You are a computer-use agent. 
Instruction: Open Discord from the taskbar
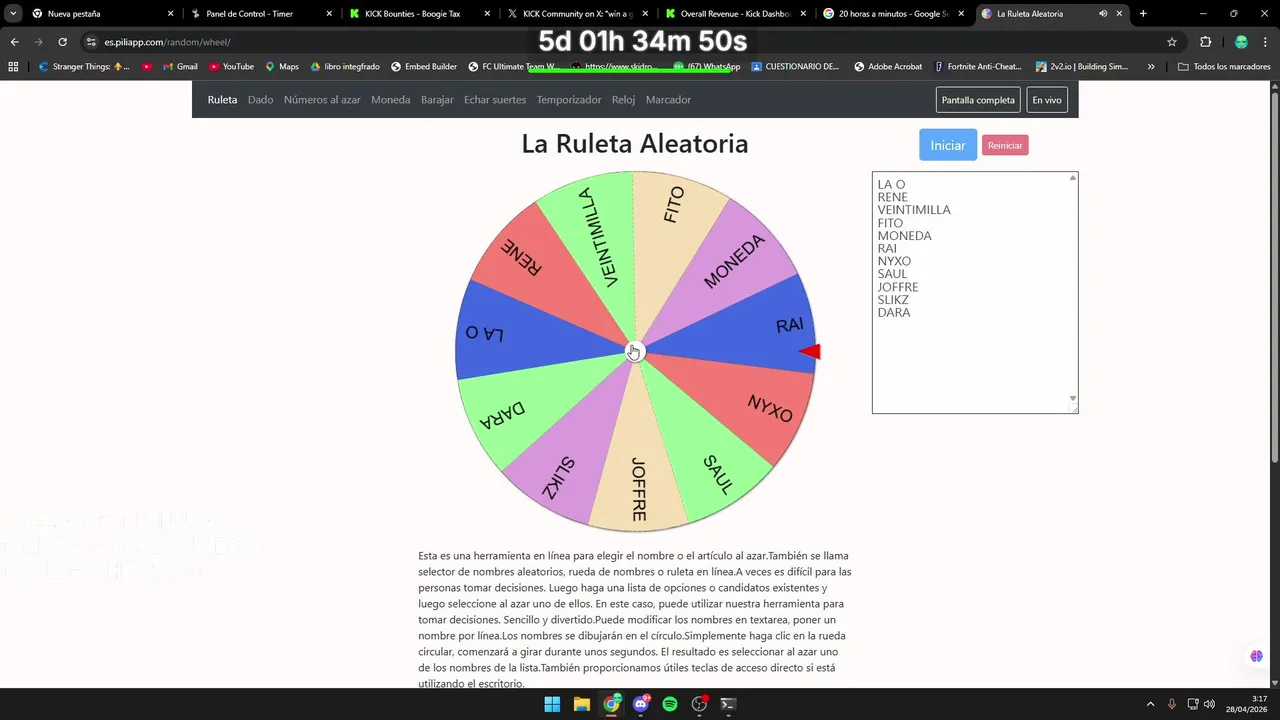pos(641,704)
